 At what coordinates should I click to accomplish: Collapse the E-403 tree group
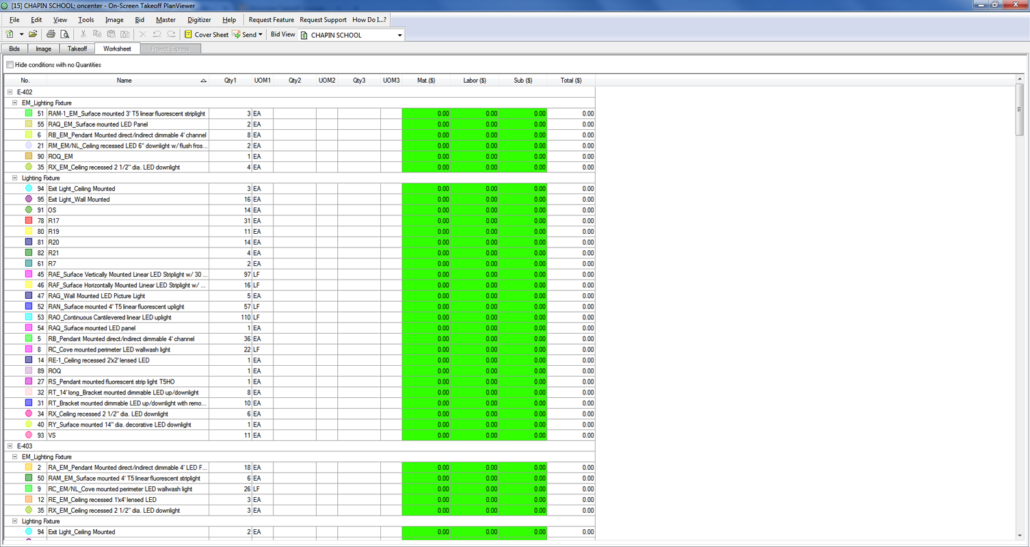click(7, 445)
